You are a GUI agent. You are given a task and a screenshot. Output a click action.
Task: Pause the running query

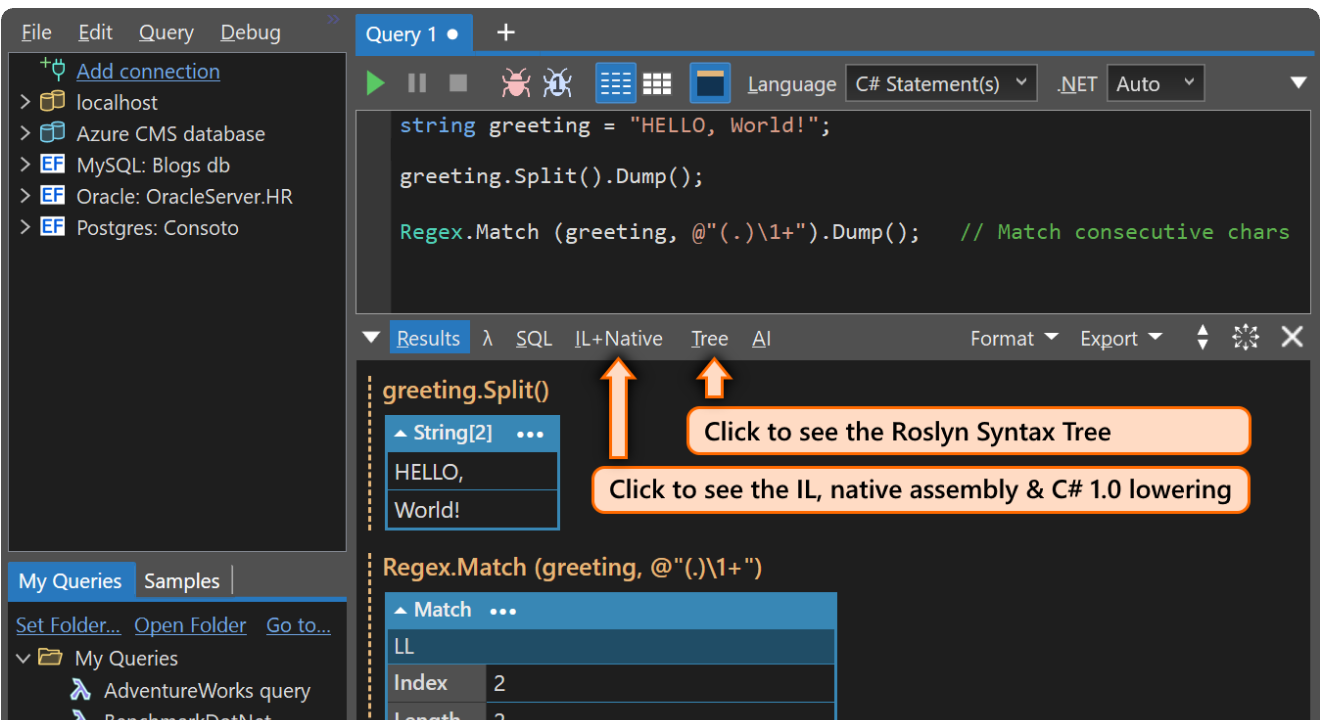pos(417,83)
